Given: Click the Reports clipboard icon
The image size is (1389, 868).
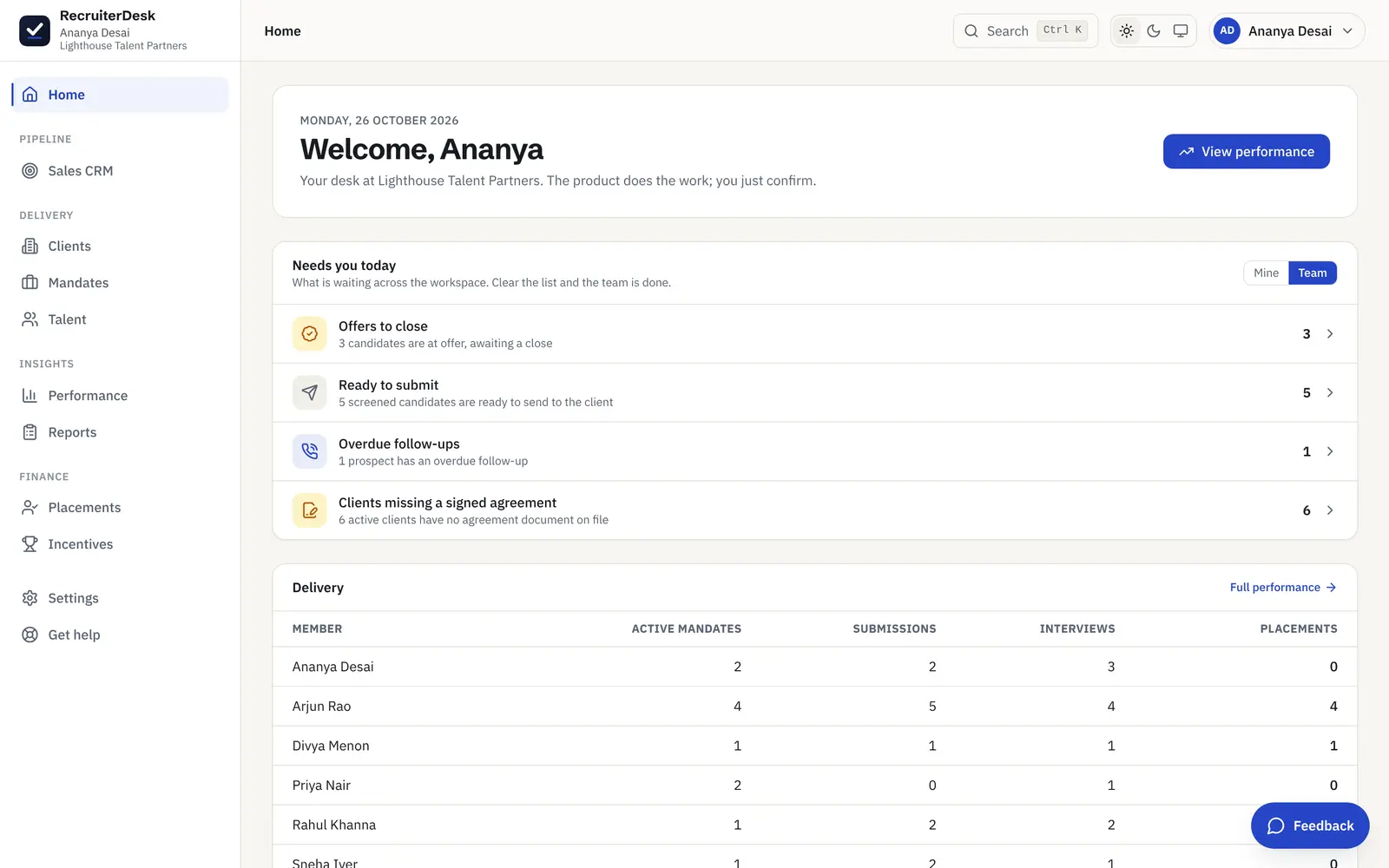Looking at the screenshot, I should pos(30,432).
